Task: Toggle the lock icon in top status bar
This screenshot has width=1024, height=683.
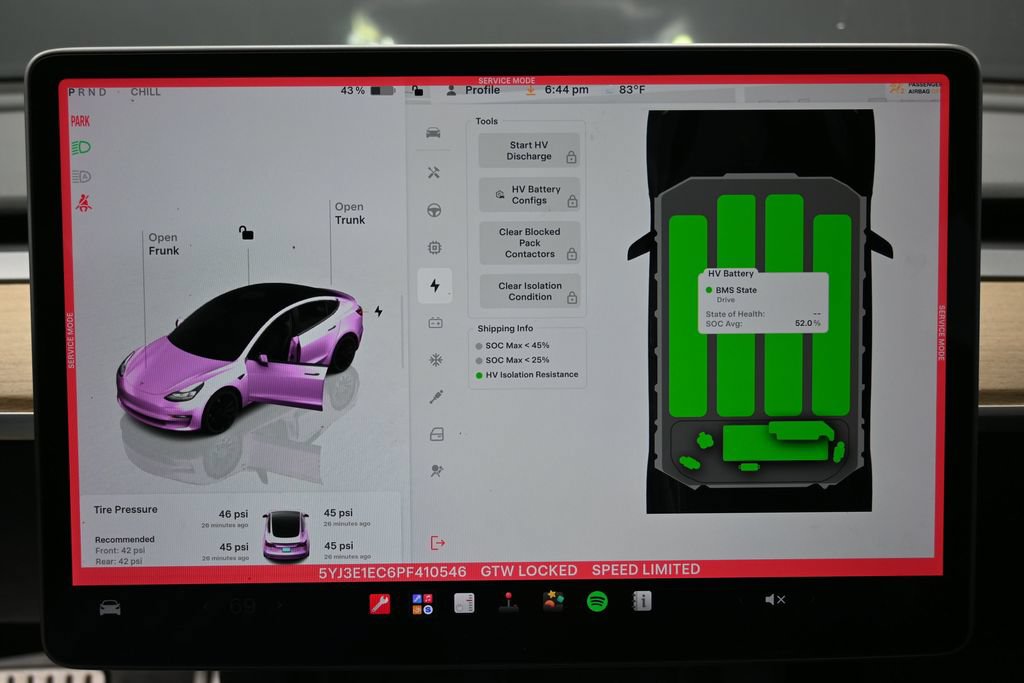Action: tap(417, 91)
